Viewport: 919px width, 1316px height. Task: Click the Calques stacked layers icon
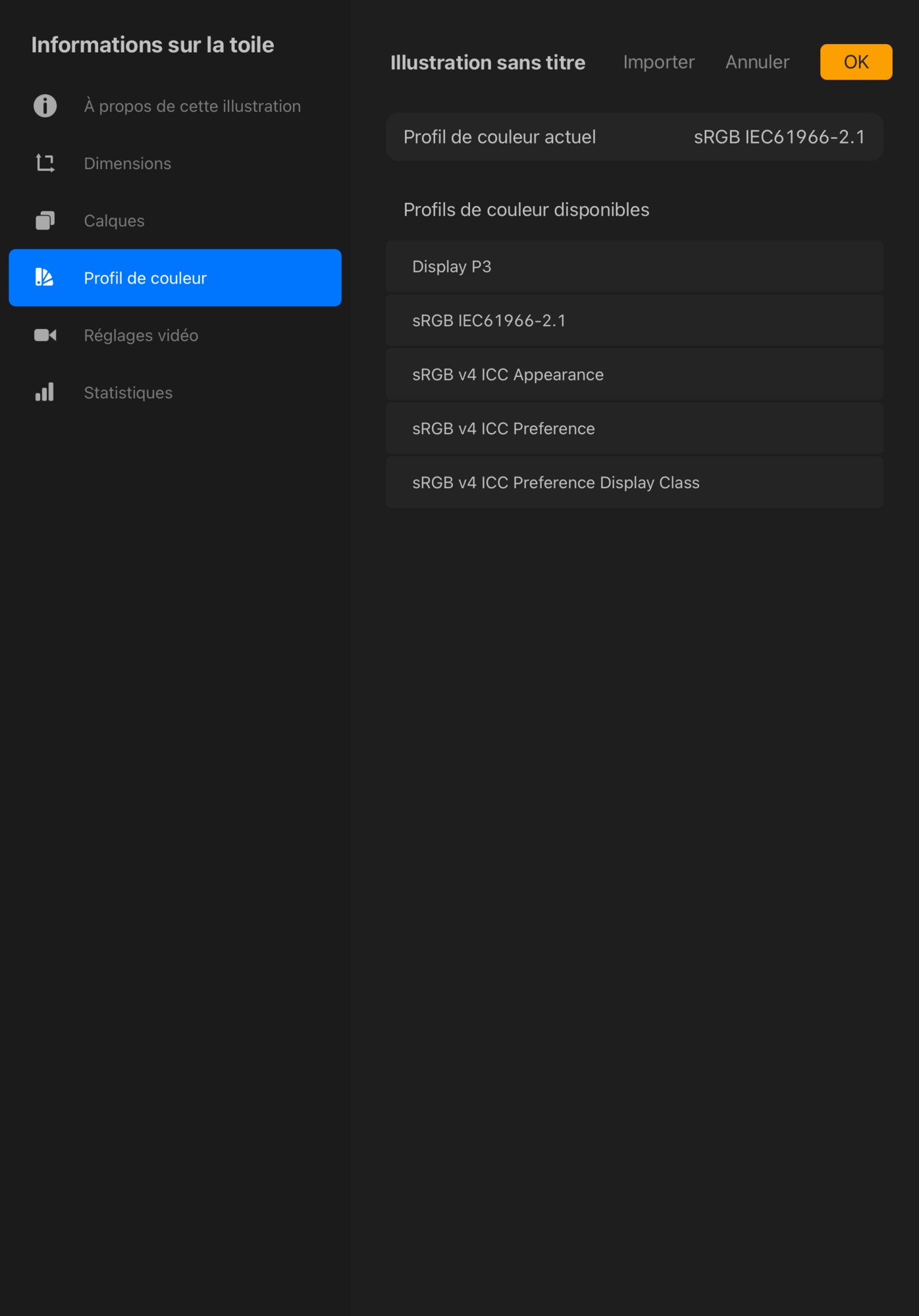point(45,220)
